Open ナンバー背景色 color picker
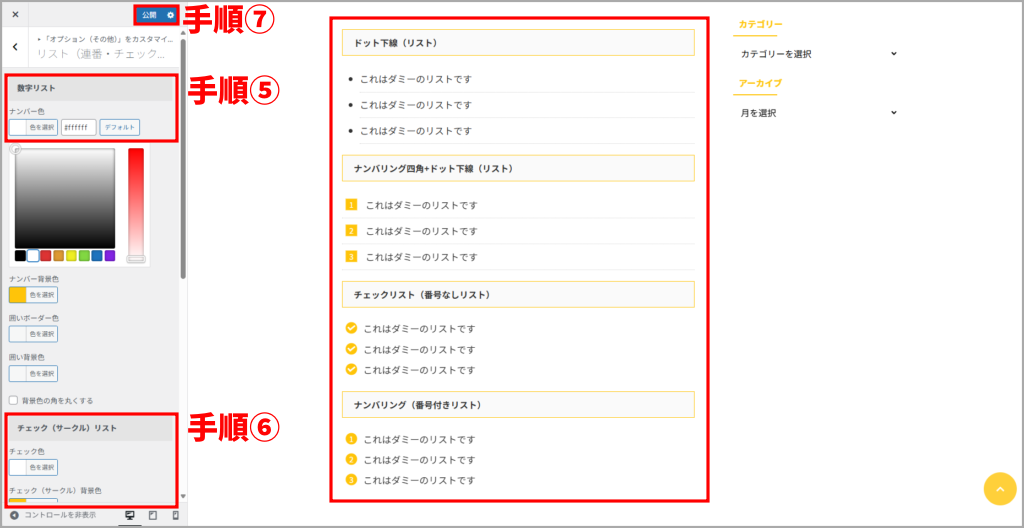The width and height of the screenshot is (1024, 528). [x=33, y=295]
